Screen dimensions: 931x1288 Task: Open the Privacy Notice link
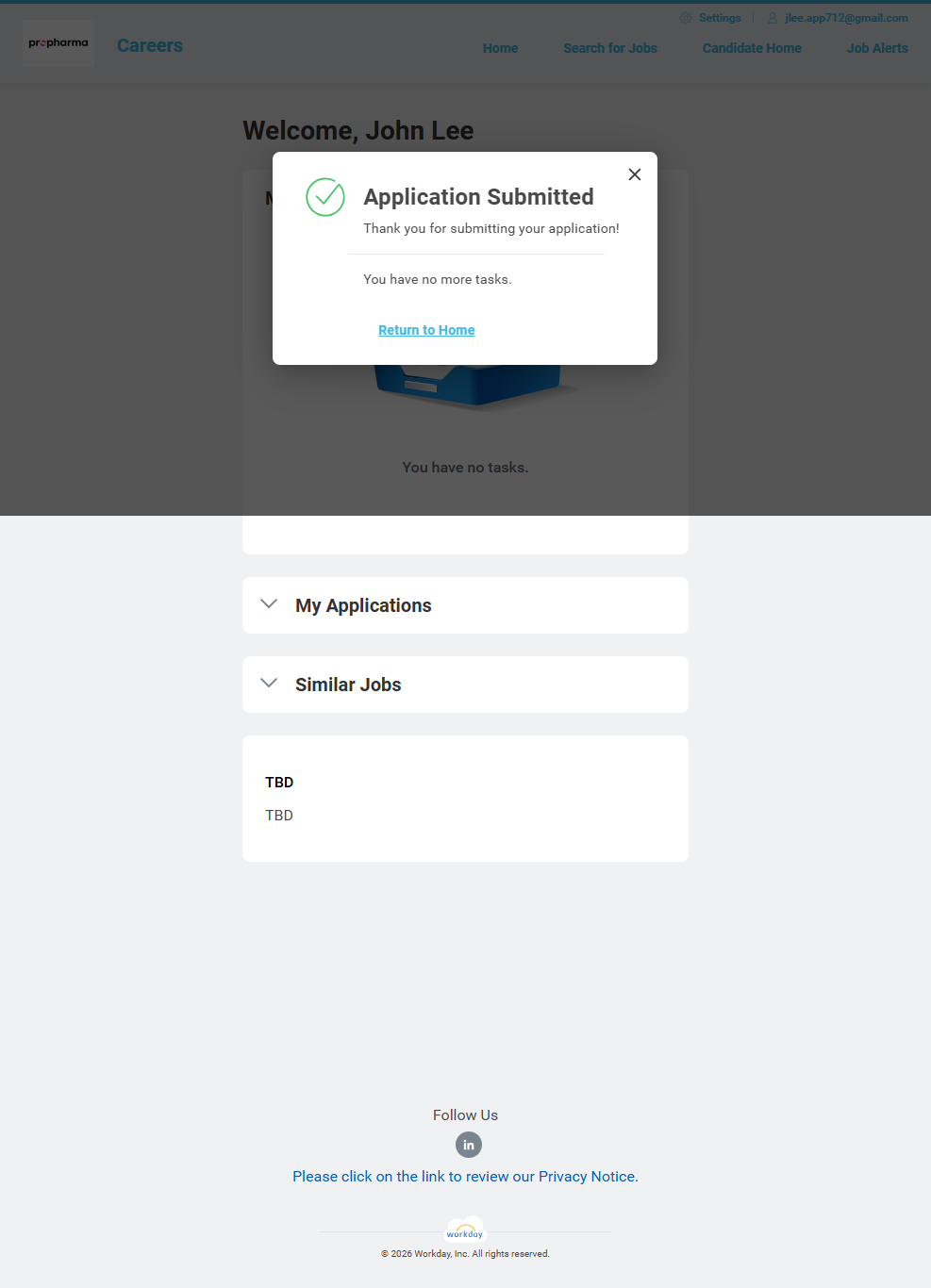[x=465, y=1177]
